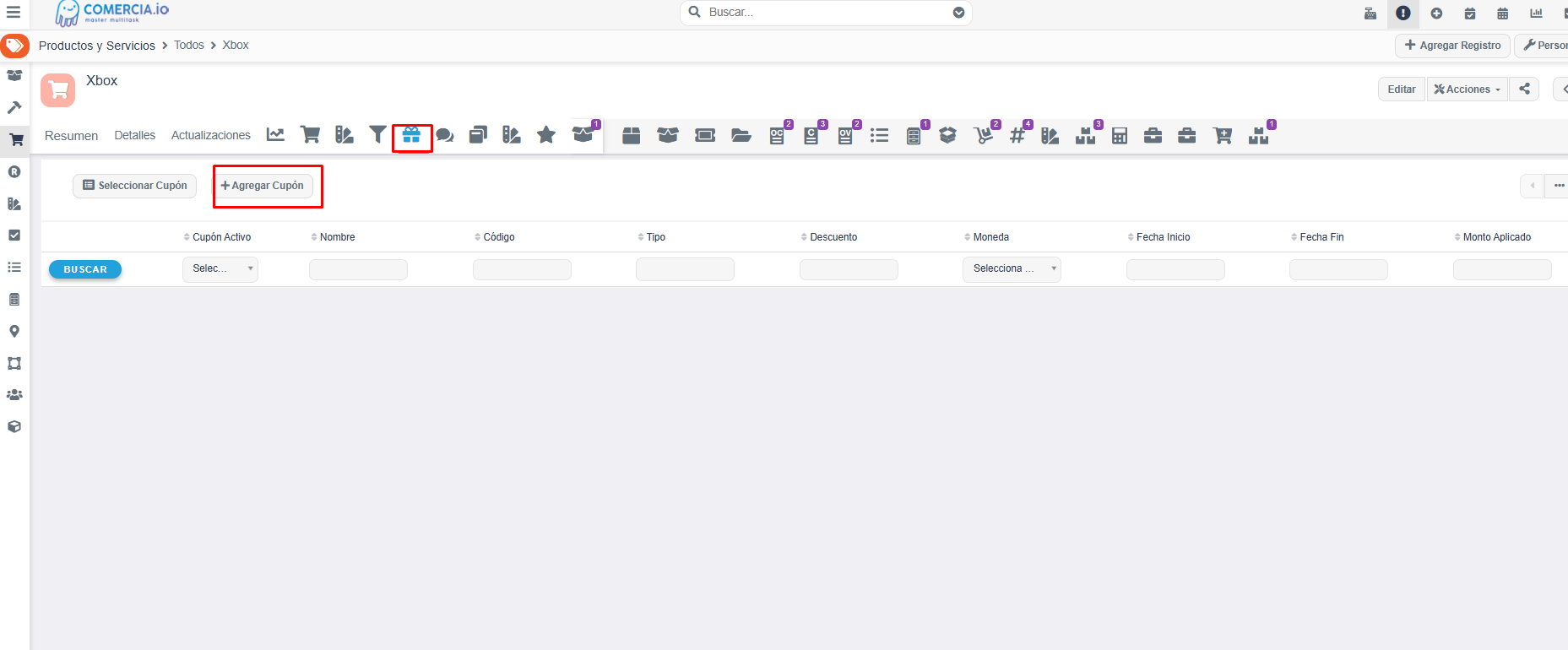Open the registered-mark R sidebar icon

(x=14, y=171)
